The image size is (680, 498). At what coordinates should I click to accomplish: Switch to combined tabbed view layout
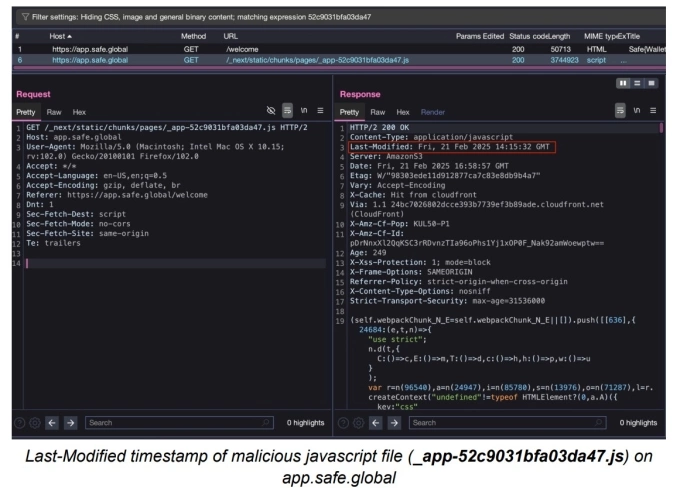pos(653,88)
